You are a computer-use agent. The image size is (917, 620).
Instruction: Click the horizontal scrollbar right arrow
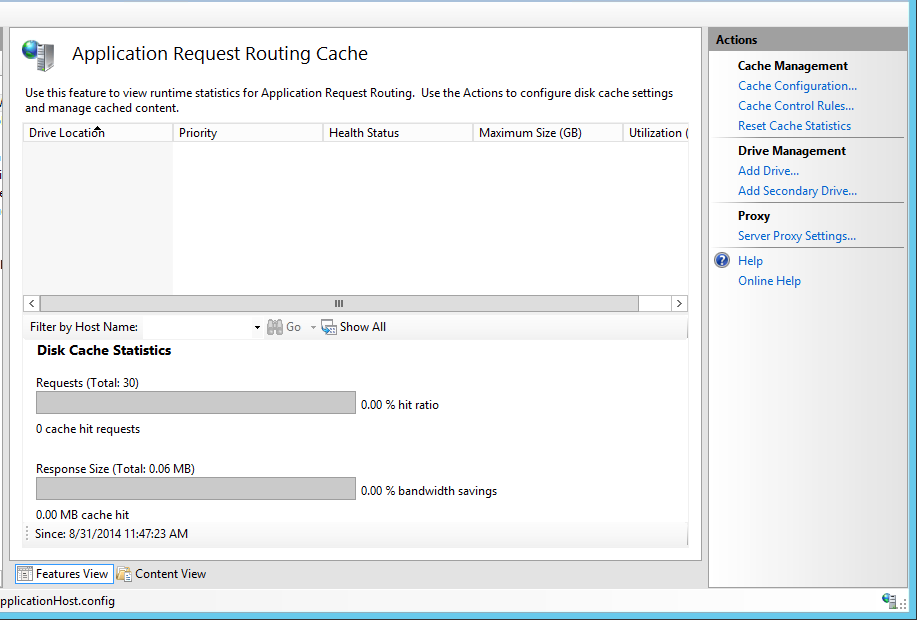pos(679,304)
